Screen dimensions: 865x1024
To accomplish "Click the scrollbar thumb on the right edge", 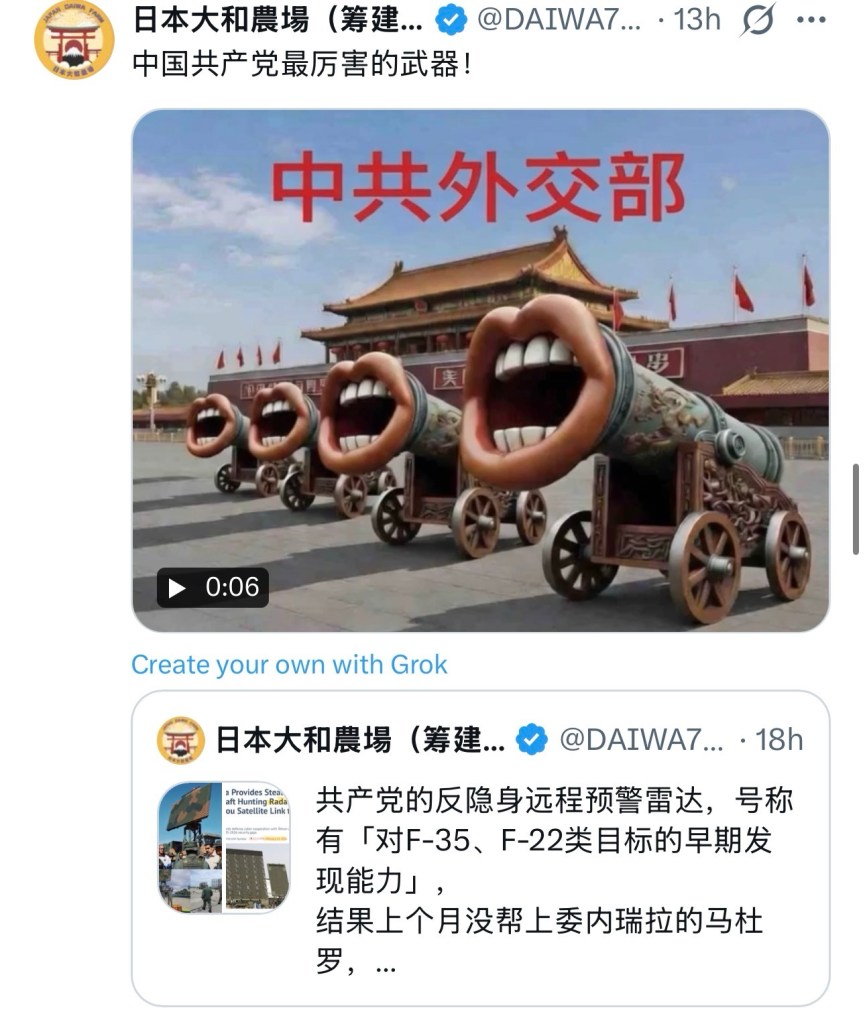I will tap(856, 509).
